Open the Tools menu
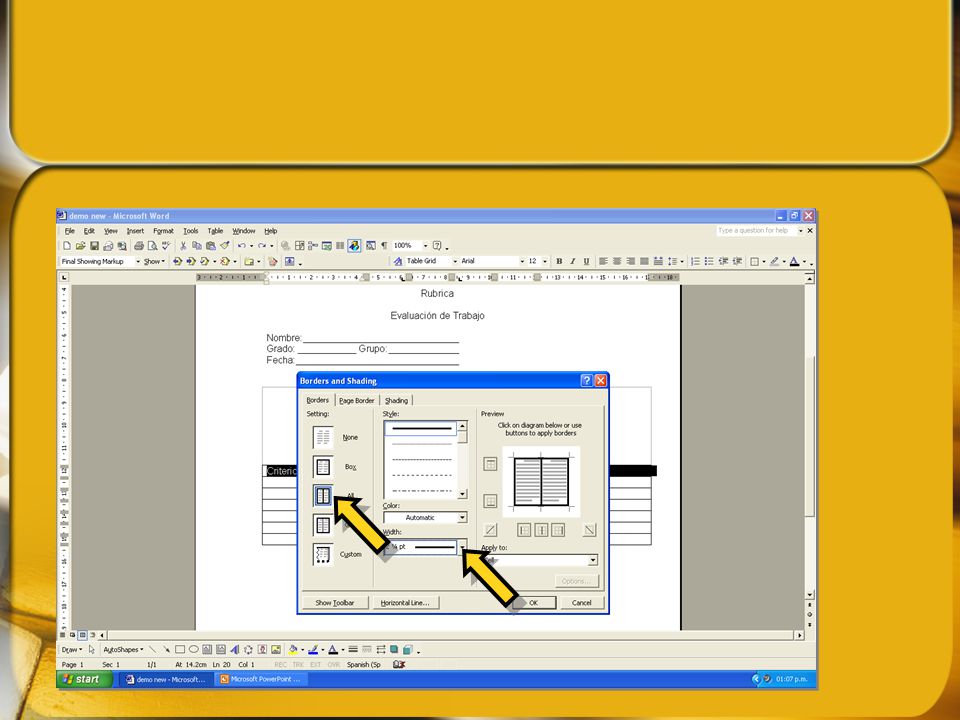Screen dimensions: 960x720 pos(190,231)
